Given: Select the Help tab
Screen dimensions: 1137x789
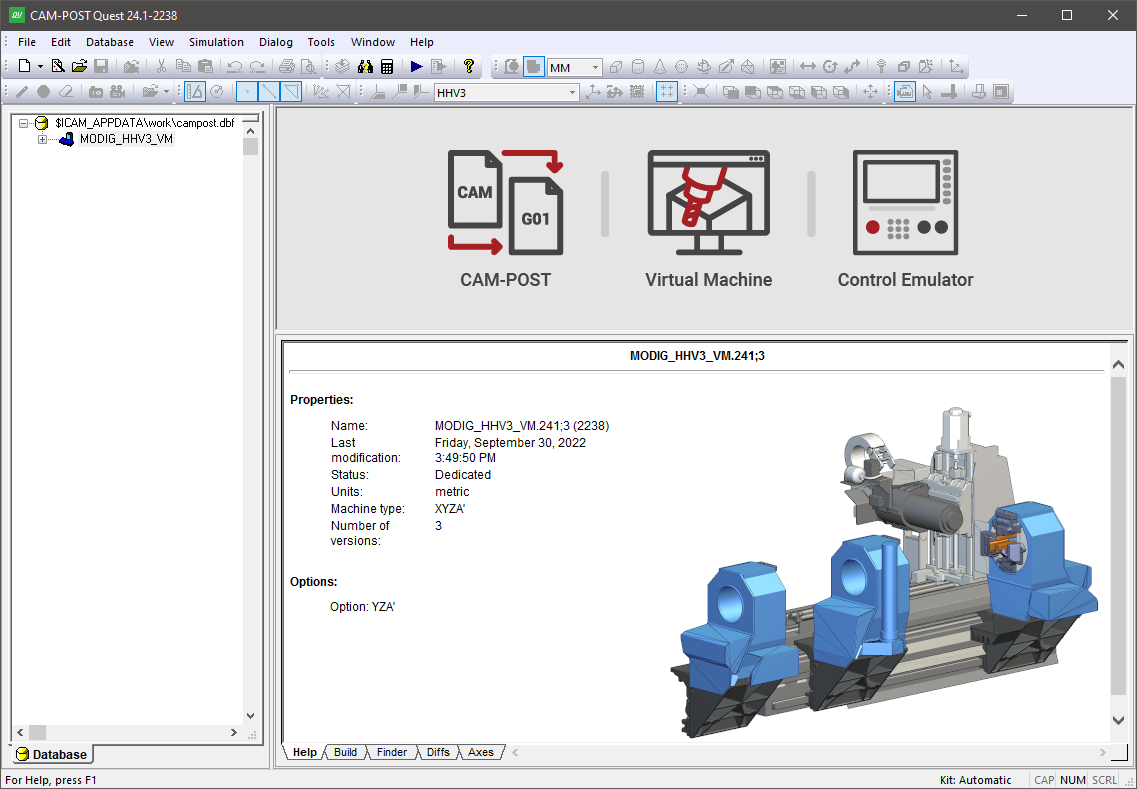Looking at the screenshot, I should (x=305, y=752).
